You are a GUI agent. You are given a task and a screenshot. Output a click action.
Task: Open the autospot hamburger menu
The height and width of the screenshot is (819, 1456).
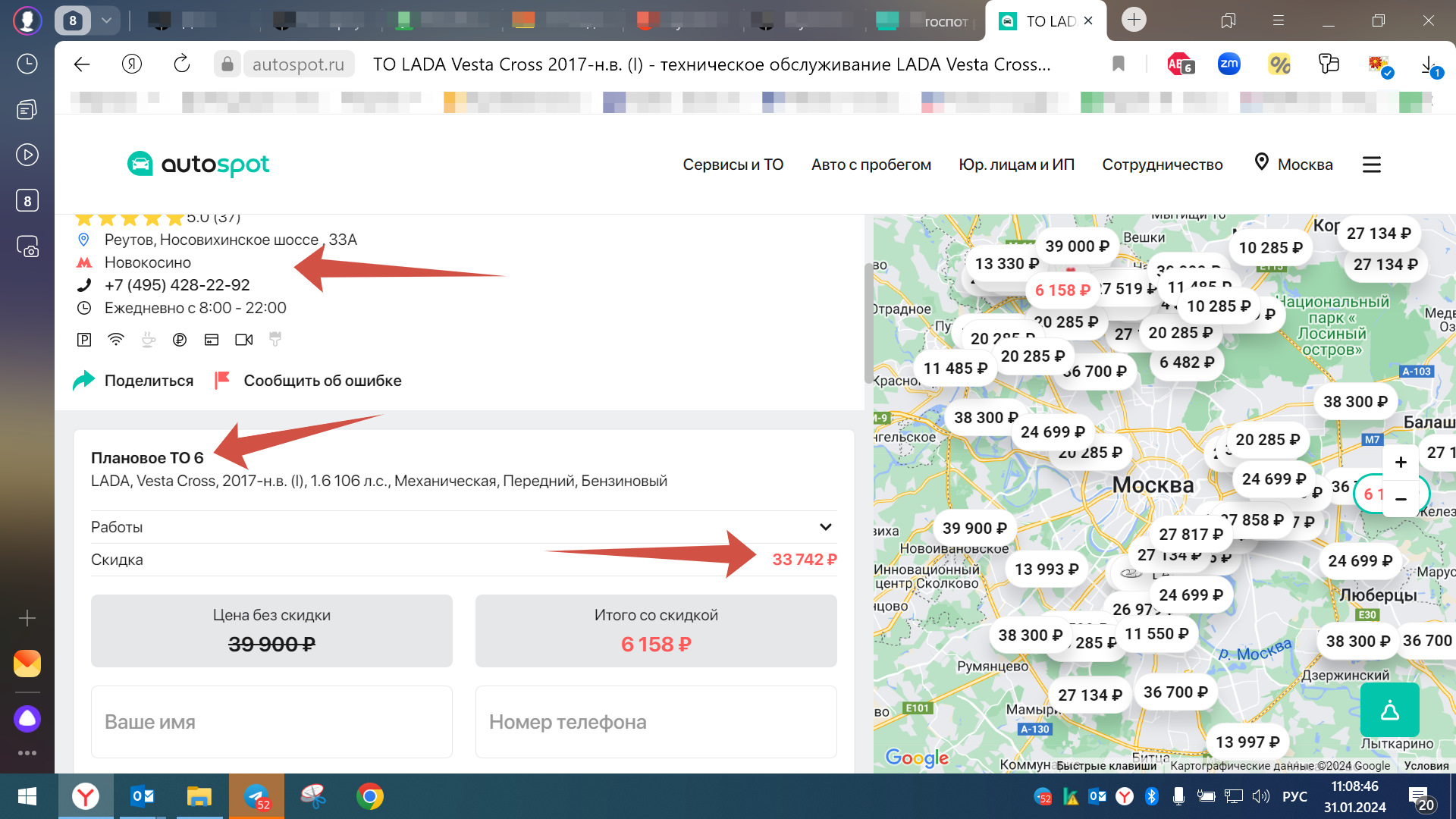(1372, 165)
